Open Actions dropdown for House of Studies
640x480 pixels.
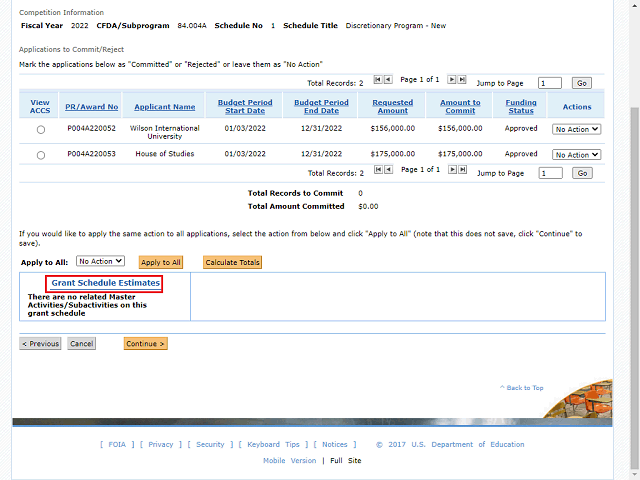point(576,155)
